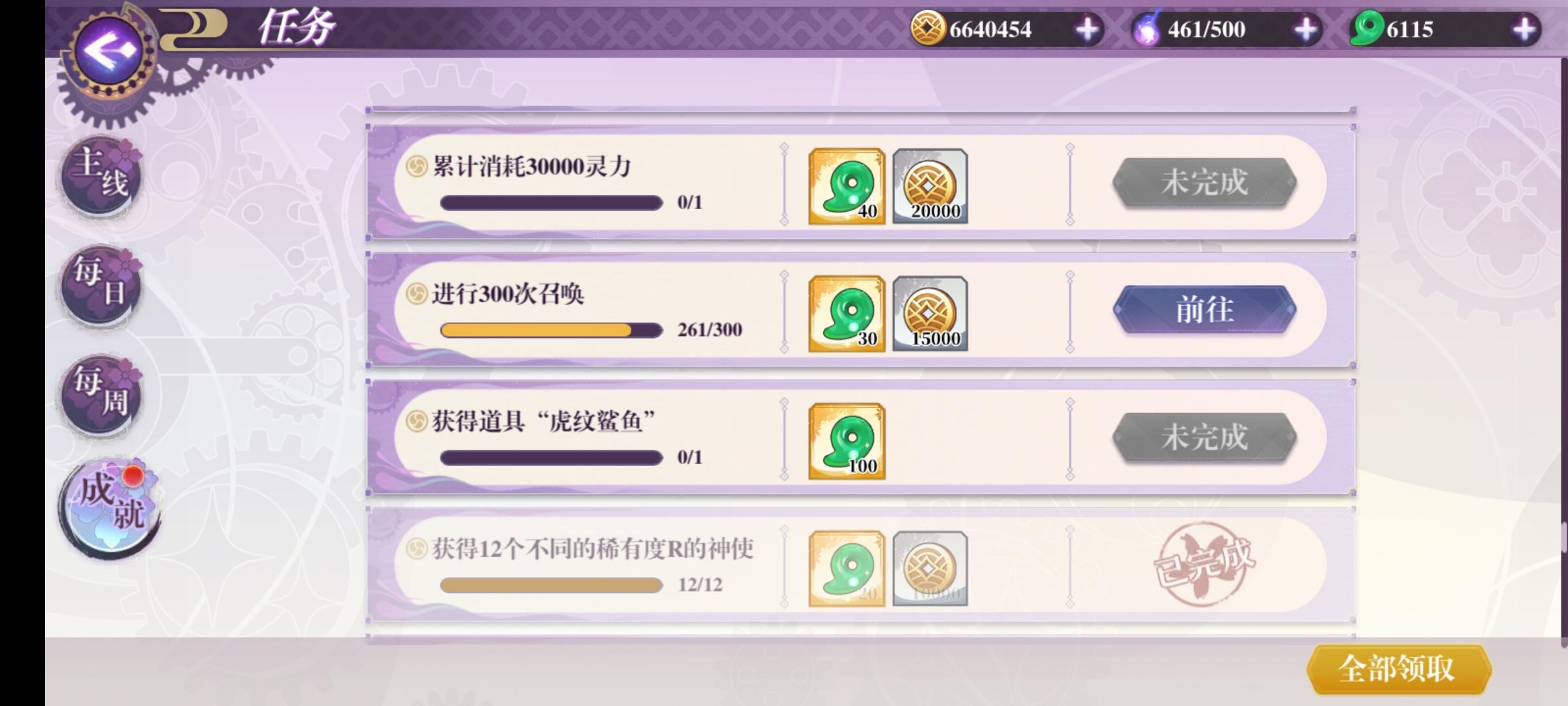Tap the purple back arrow icon
The width and height of the screenshot is (1568, 706).
(x=108, y=51)
